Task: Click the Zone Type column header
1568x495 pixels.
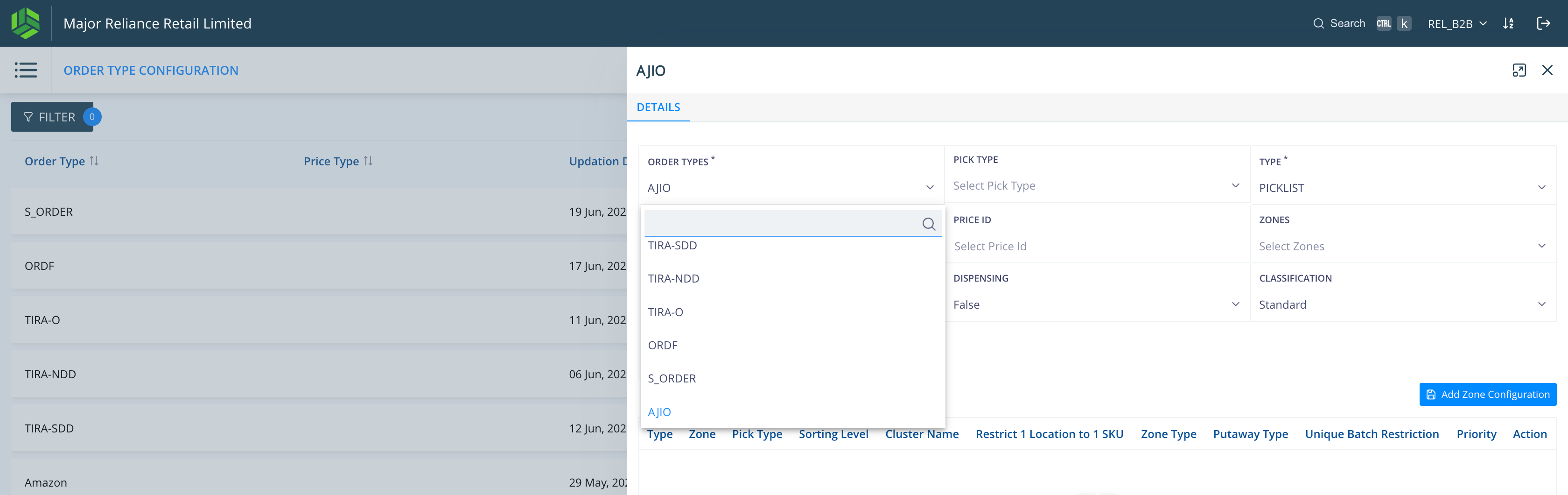Action: click(x=1168, y=434)
